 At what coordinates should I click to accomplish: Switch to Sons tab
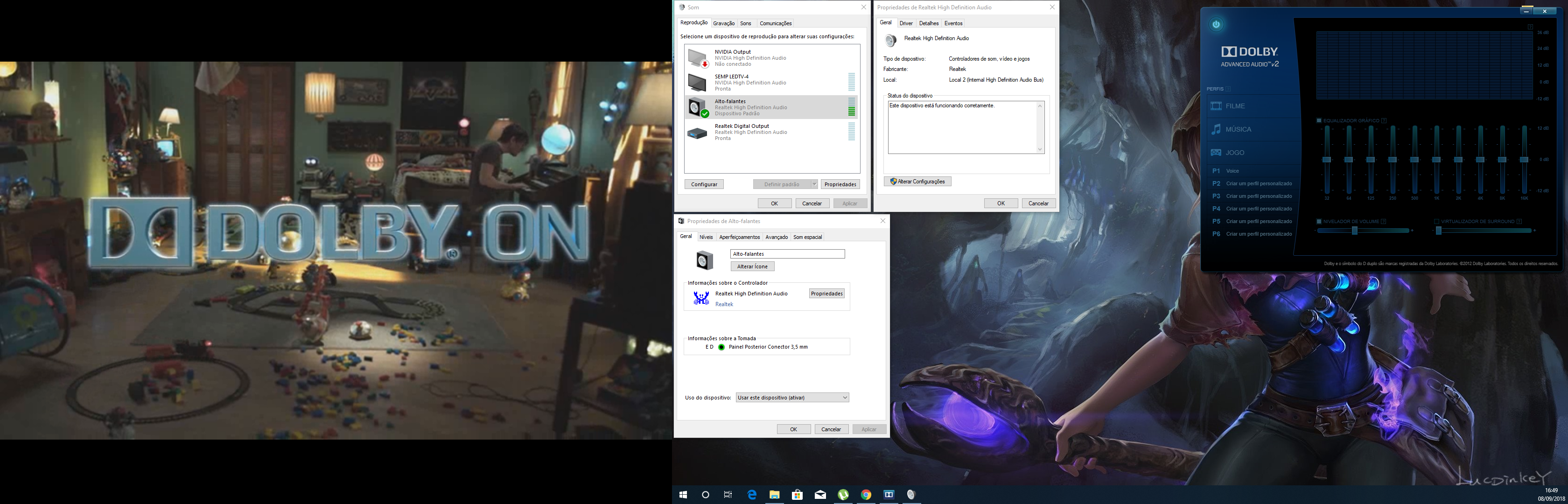click(x=746, y=23)
